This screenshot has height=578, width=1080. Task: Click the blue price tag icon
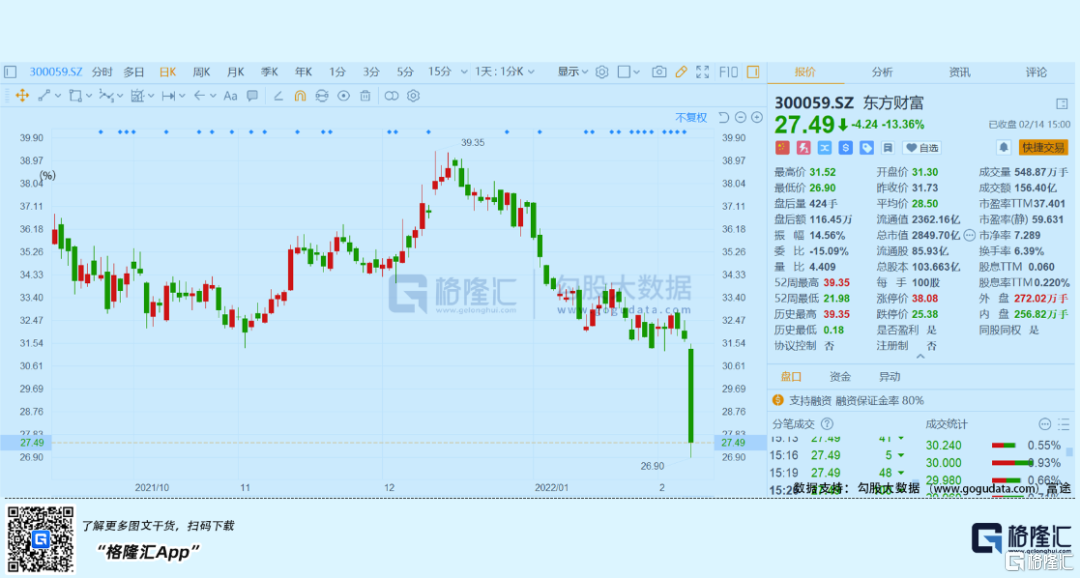click(866, 147)
